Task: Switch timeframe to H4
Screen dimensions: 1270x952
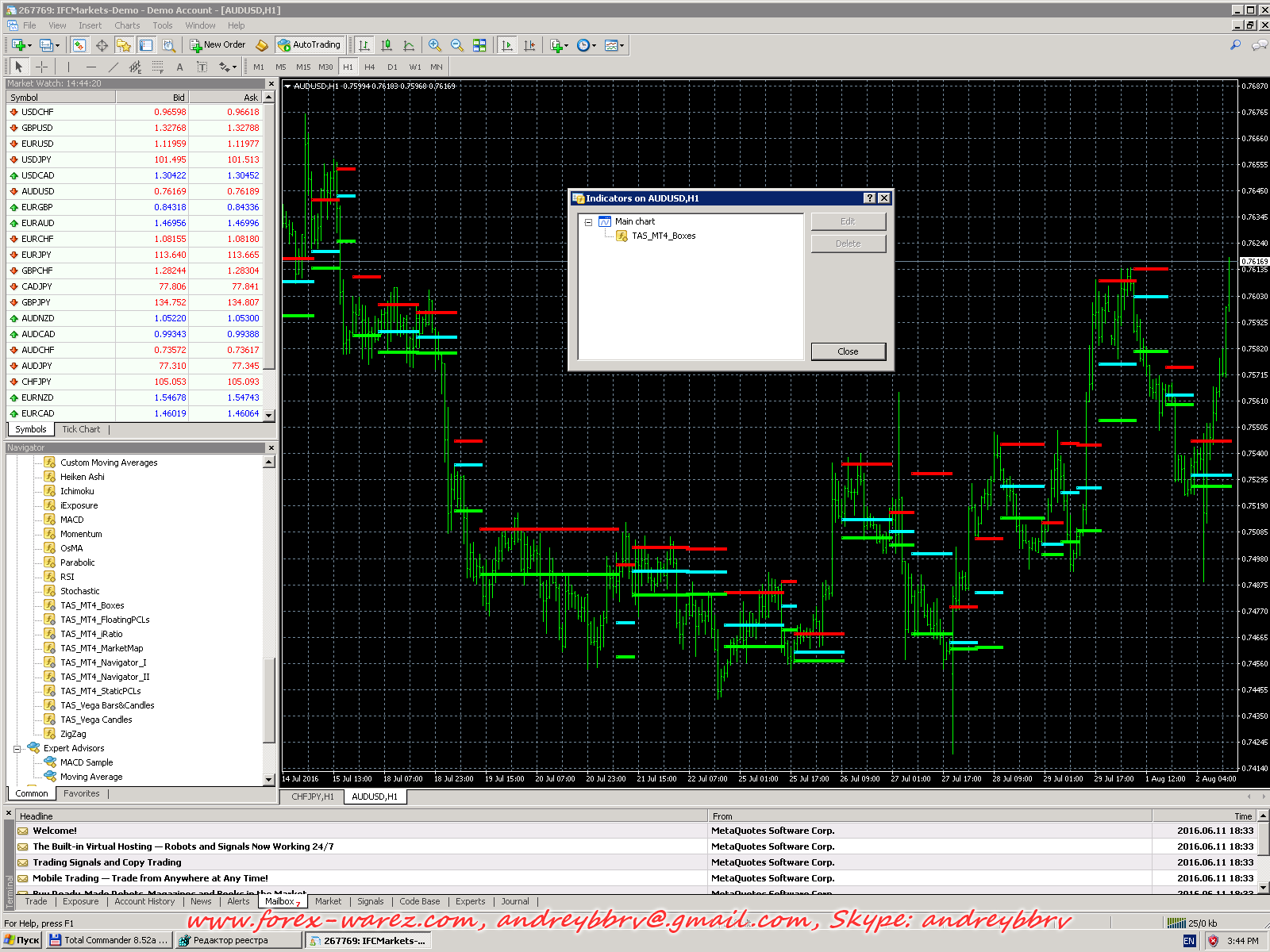Action: pyautogui.click(x=369, y=67)
